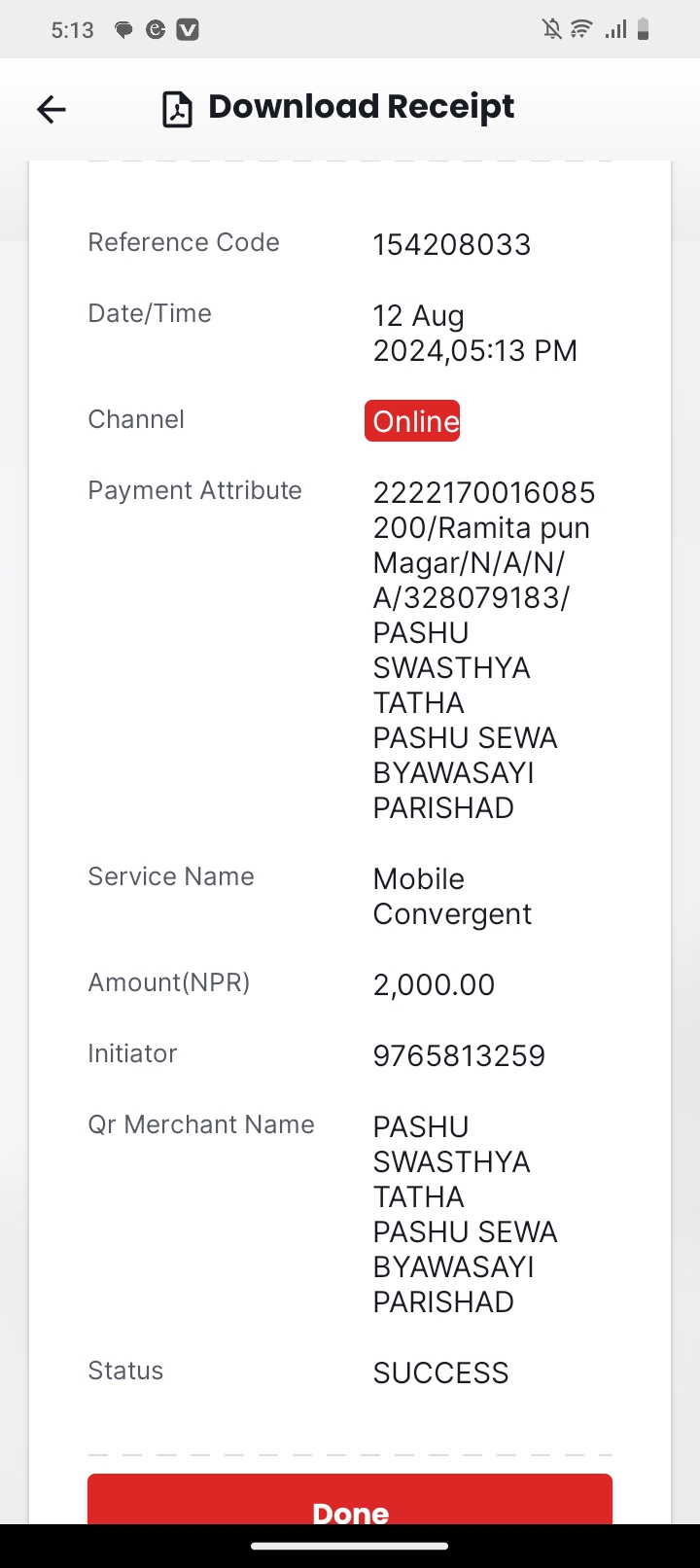Tap the amount value 2,000.00
700x1568 pixels.
pyautogui.click(x=434, y=984)
